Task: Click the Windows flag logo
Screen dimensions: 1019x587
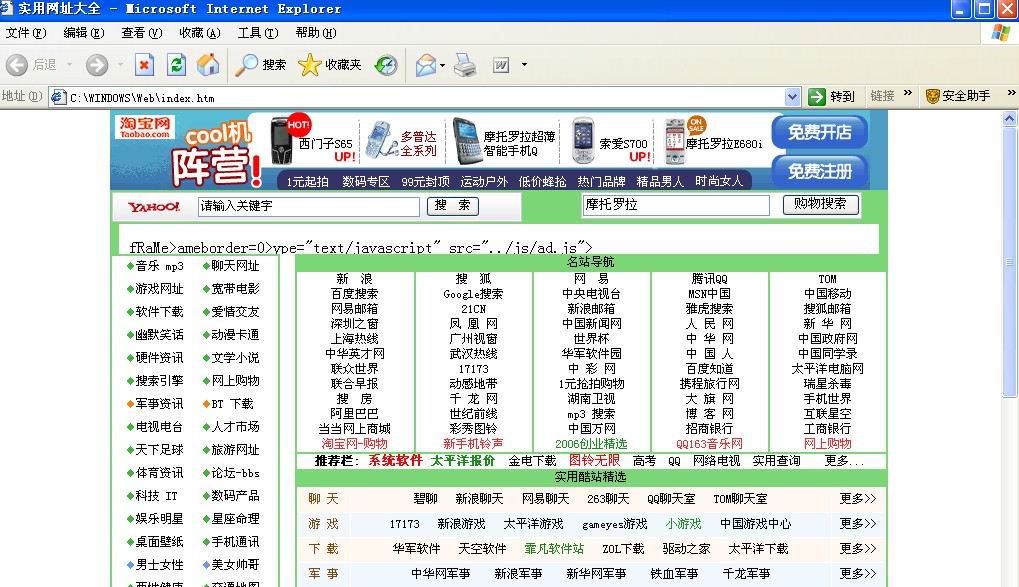Action: [x=1001, y=33]
